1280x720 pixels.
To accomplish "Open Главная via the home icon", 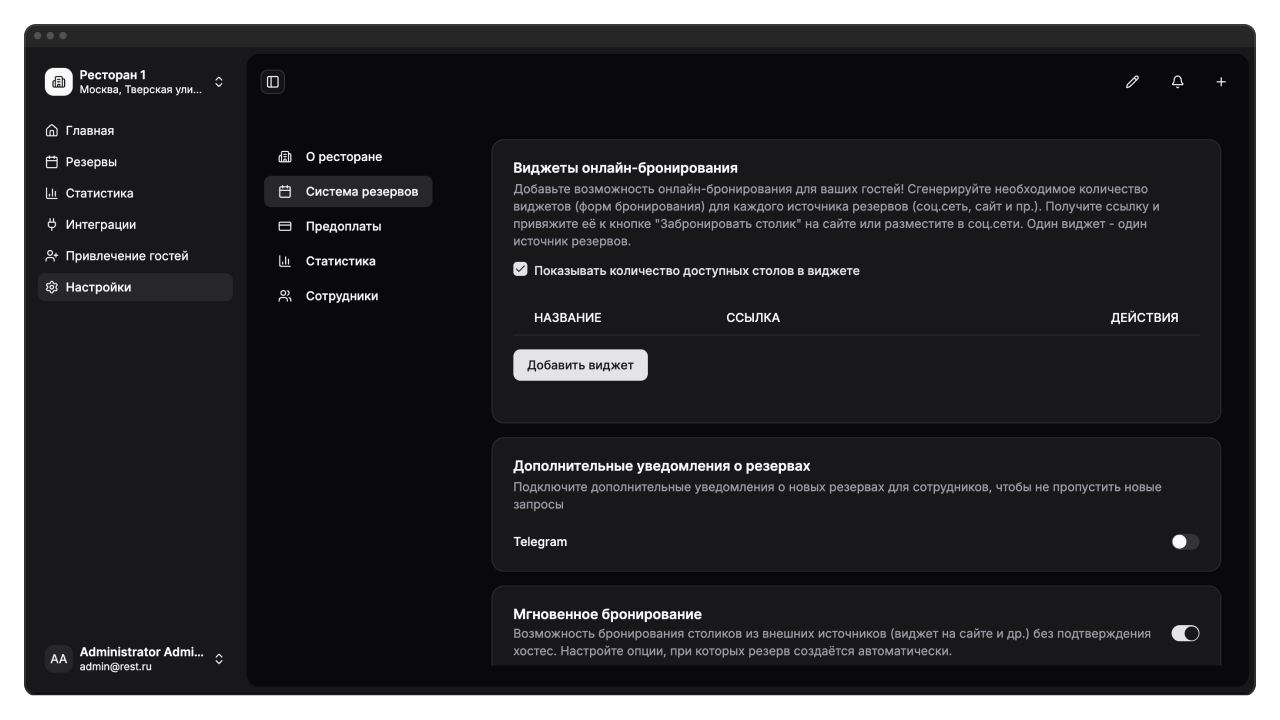I will [x=52, y=131].
